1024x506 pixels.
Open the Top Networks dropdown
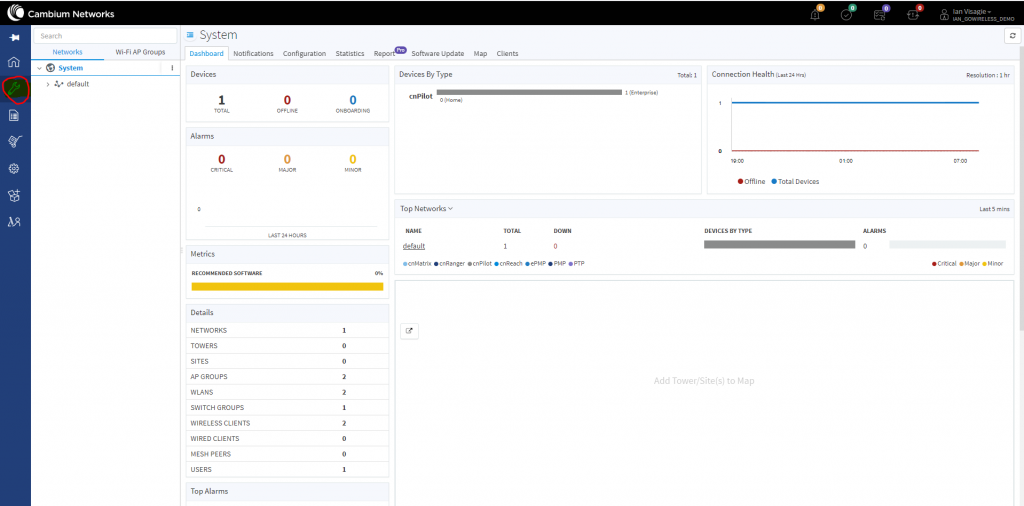[427, 209]
